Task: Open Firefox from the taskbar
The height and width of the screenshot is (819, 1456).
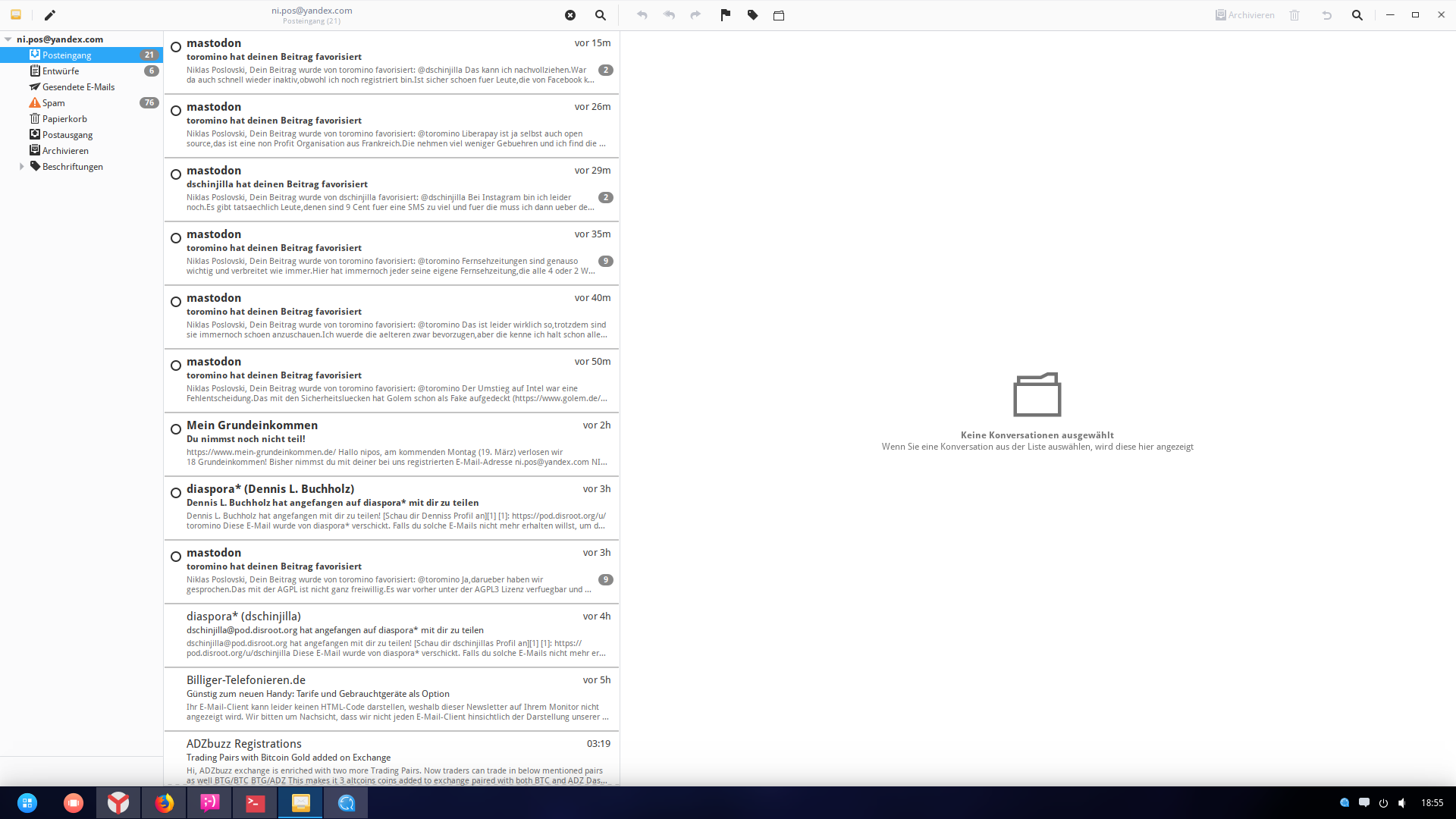Action: (x=165, y=802)
